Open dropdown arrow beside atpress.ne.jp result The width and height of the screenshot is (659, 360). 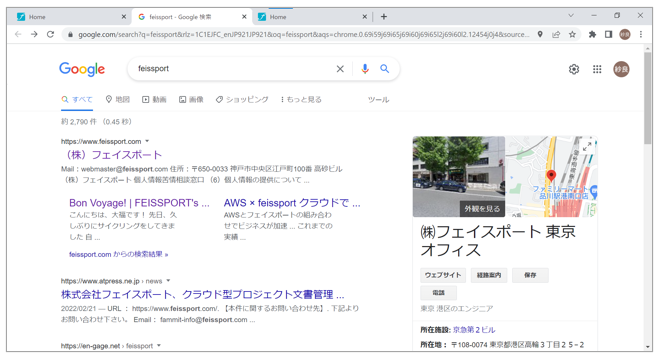(x=168, y=281)
